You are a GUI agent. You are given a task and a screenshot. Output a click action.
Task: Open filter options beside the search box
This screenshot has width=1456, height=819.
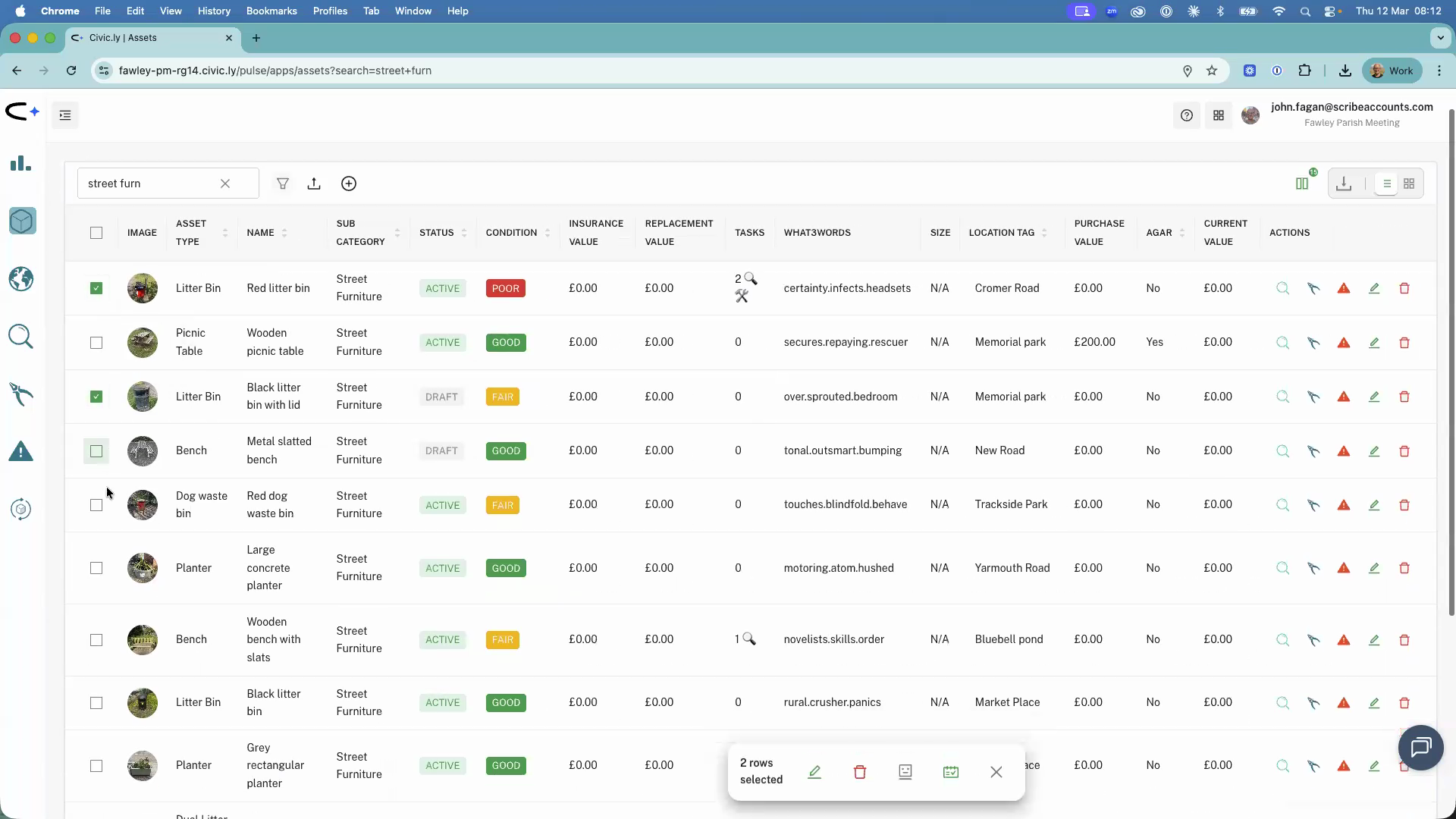283,184
